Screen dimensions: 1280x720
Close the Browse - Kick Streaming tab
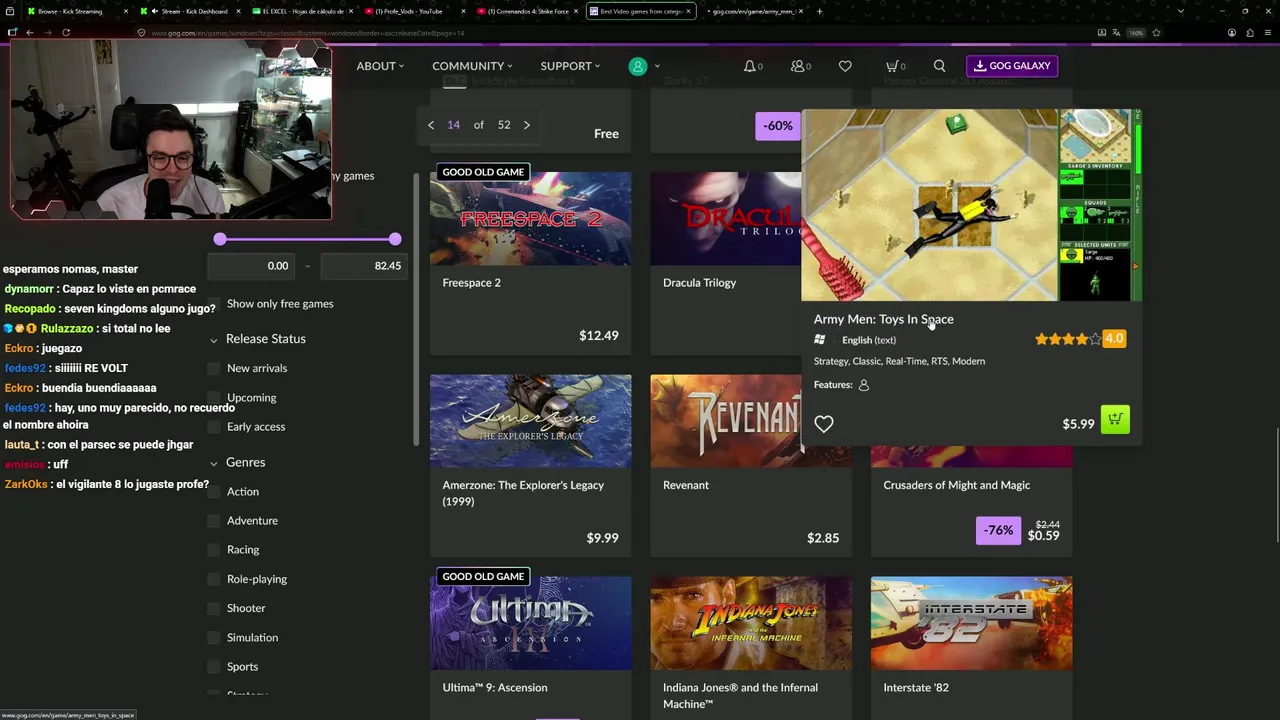pyautogui.click(x=127, y=11)
